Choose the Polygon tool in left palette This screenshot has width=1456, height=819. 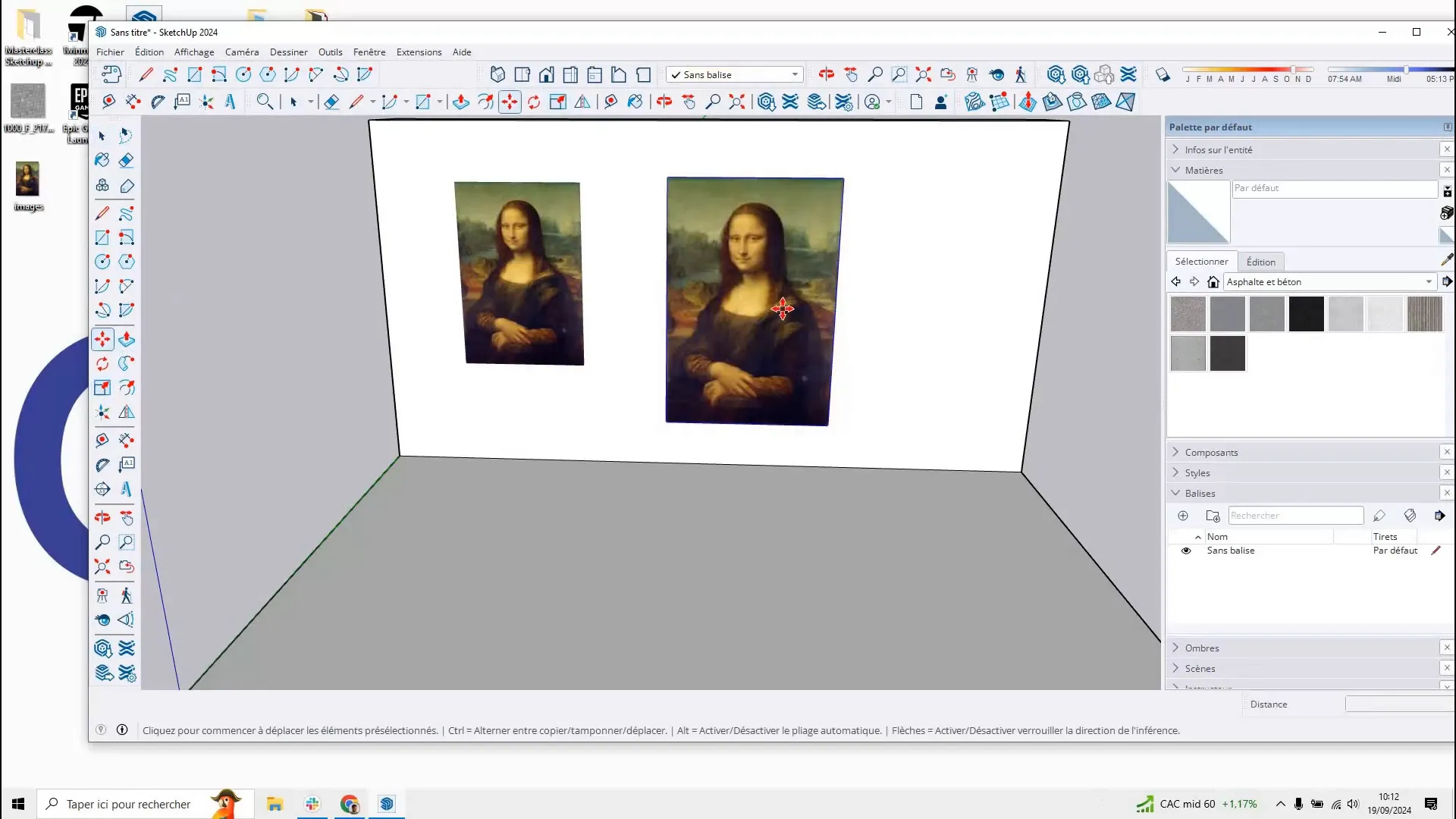[127, 262]
